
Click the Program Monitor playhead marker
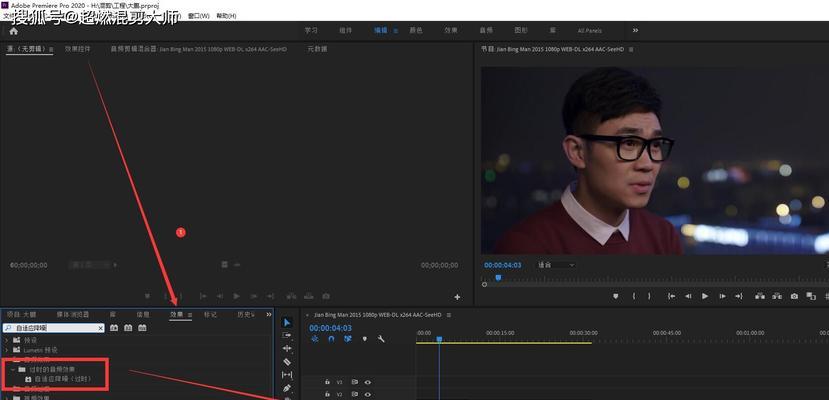[498, 277]
